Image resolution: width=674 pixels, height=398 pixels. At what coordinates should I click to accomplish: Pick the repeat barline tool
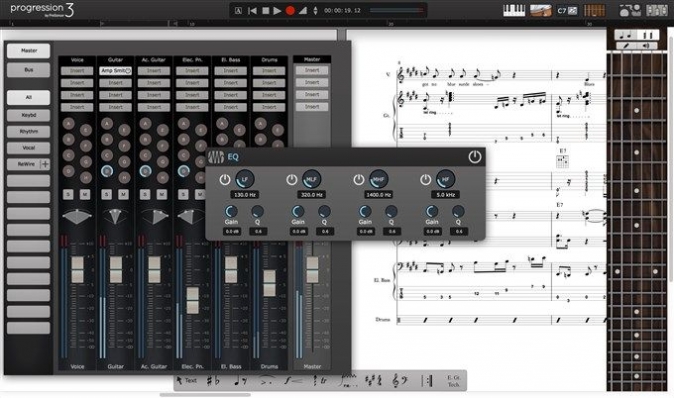[x=427, y=380]
